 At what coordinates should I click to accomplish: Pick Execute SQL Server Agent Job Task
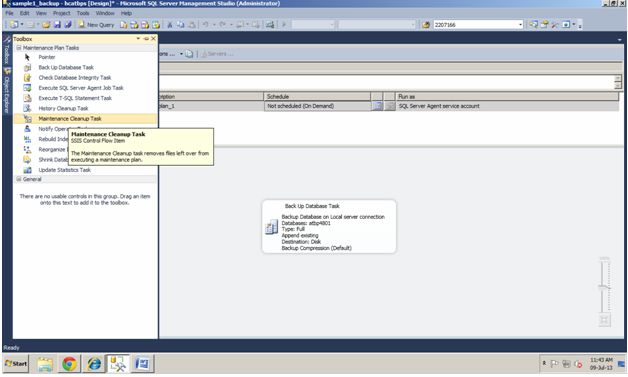tap(81, 88)
